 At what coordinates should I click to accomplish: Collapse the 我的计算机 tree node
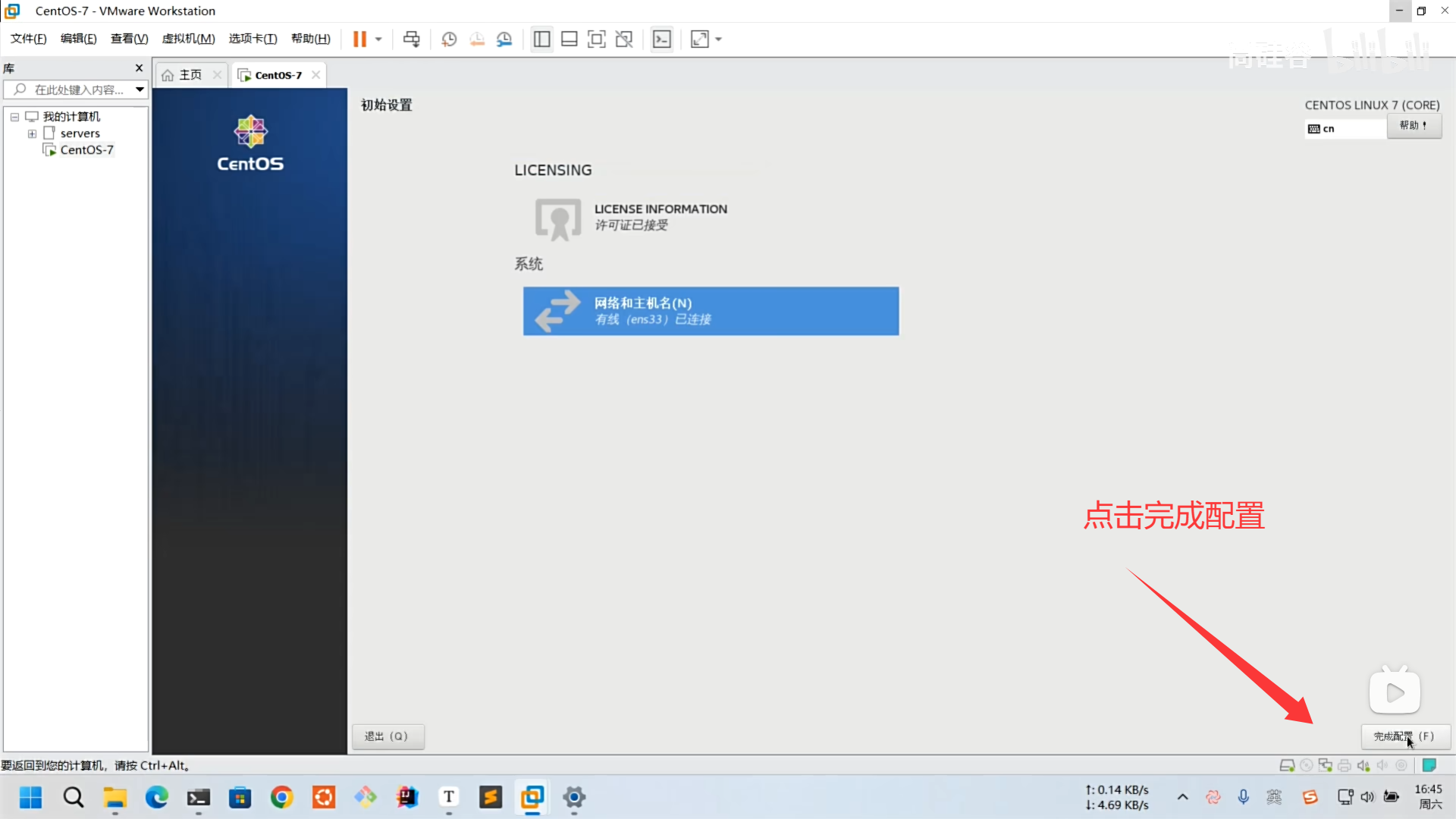click(14, 117)
